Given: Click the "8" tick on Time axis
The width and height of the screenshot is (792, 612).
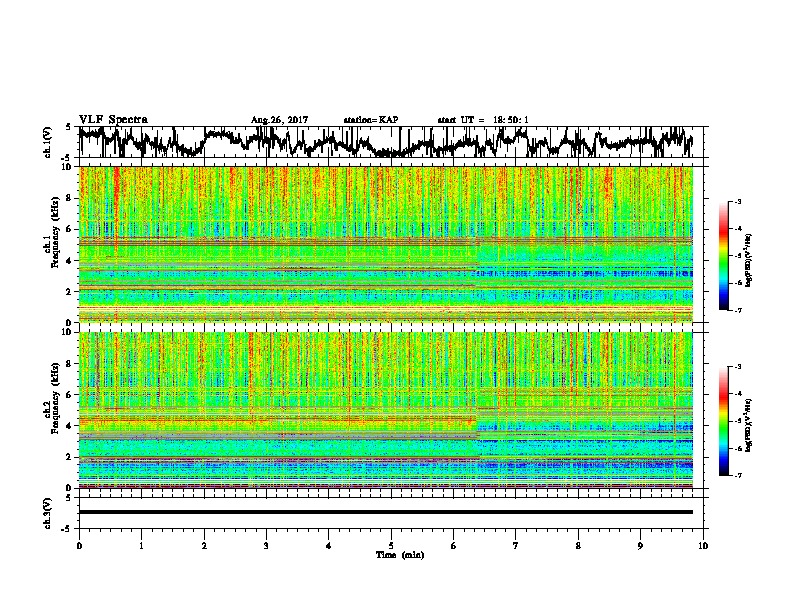Looking at the screenshot, I should (578, 546).
